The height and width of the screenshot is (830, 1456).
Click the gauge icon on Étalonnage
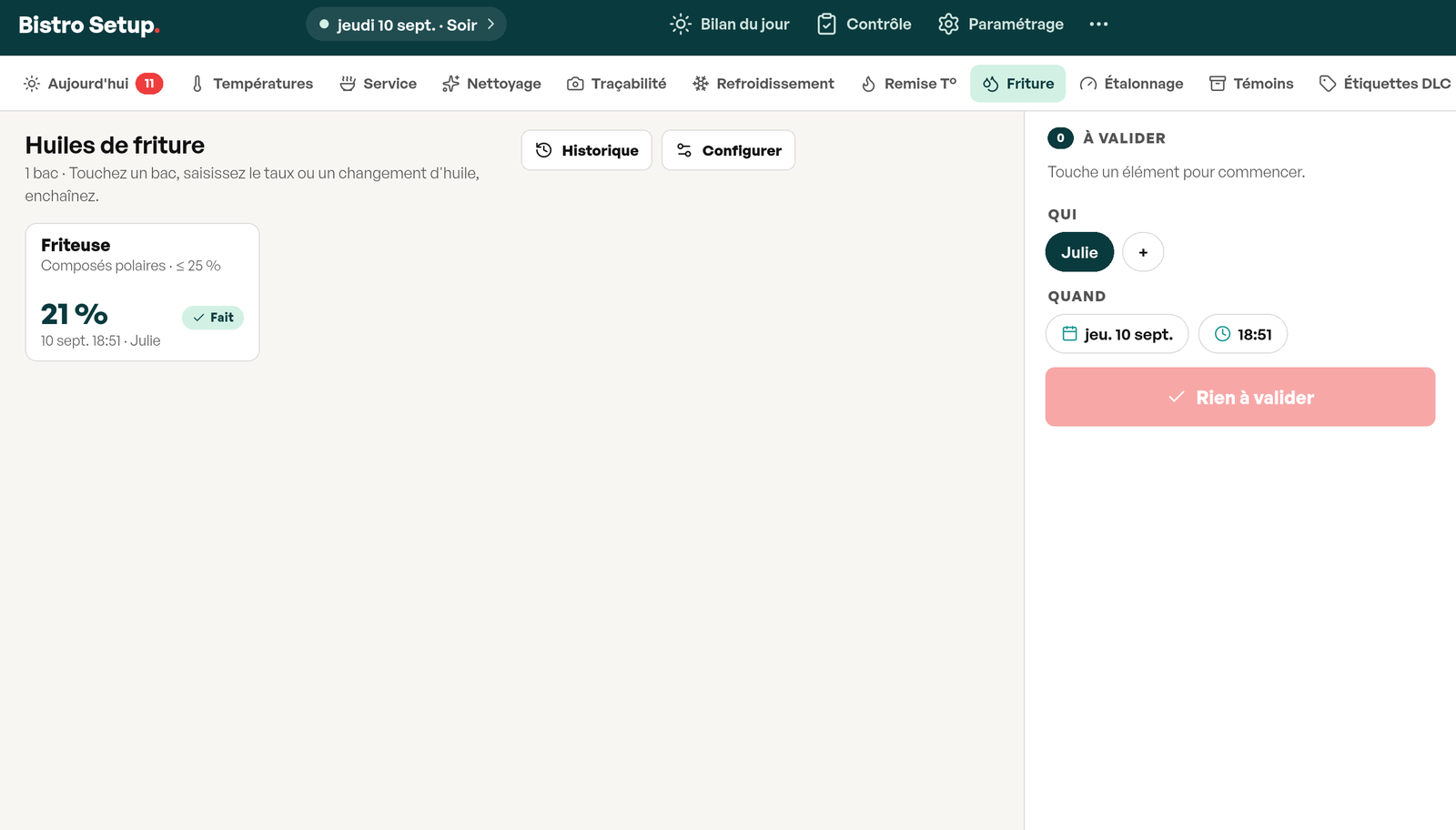1088,84
